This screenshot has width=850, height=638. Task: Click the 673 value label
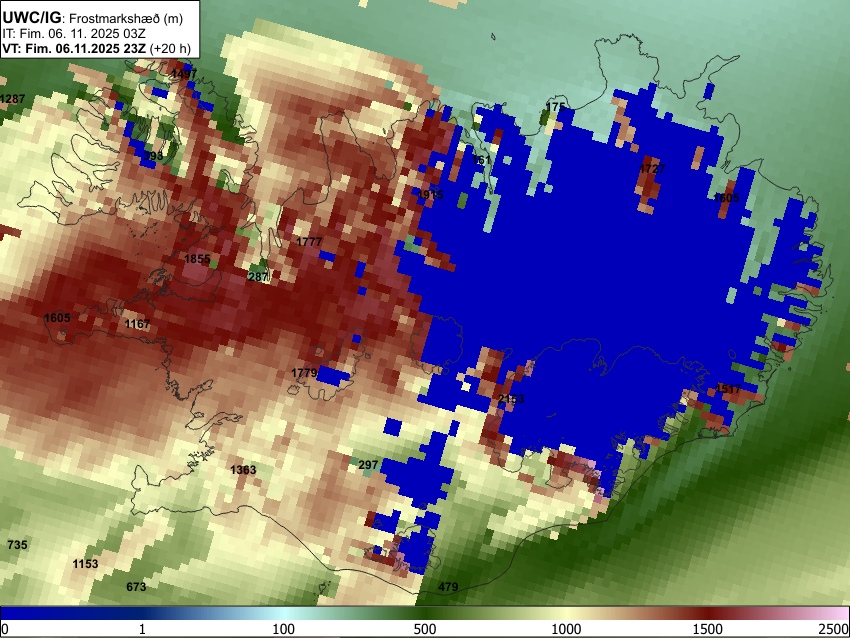[x=136, y=587]
